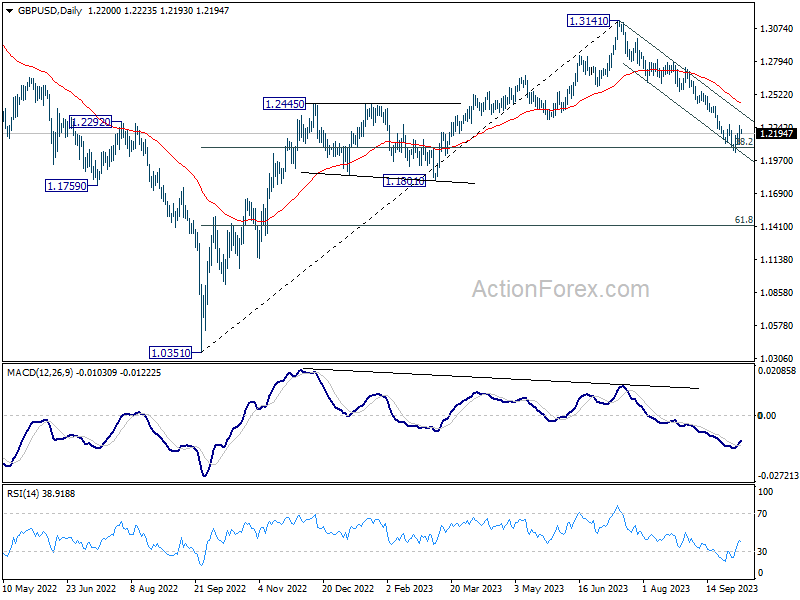Open the chart menu triangle beside GBPUSD
800x600 pixels.
10,11
